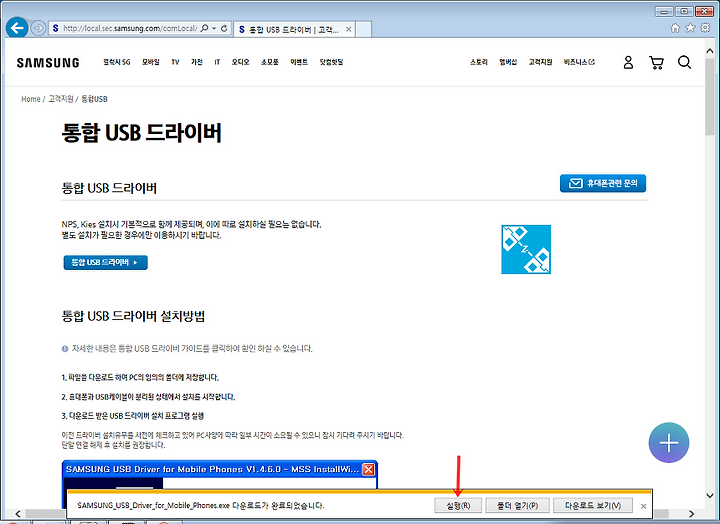This screenshot has height=524, width=720.
Task: Click the 고객지원 breadcrumb link
Action: point(61,99)
